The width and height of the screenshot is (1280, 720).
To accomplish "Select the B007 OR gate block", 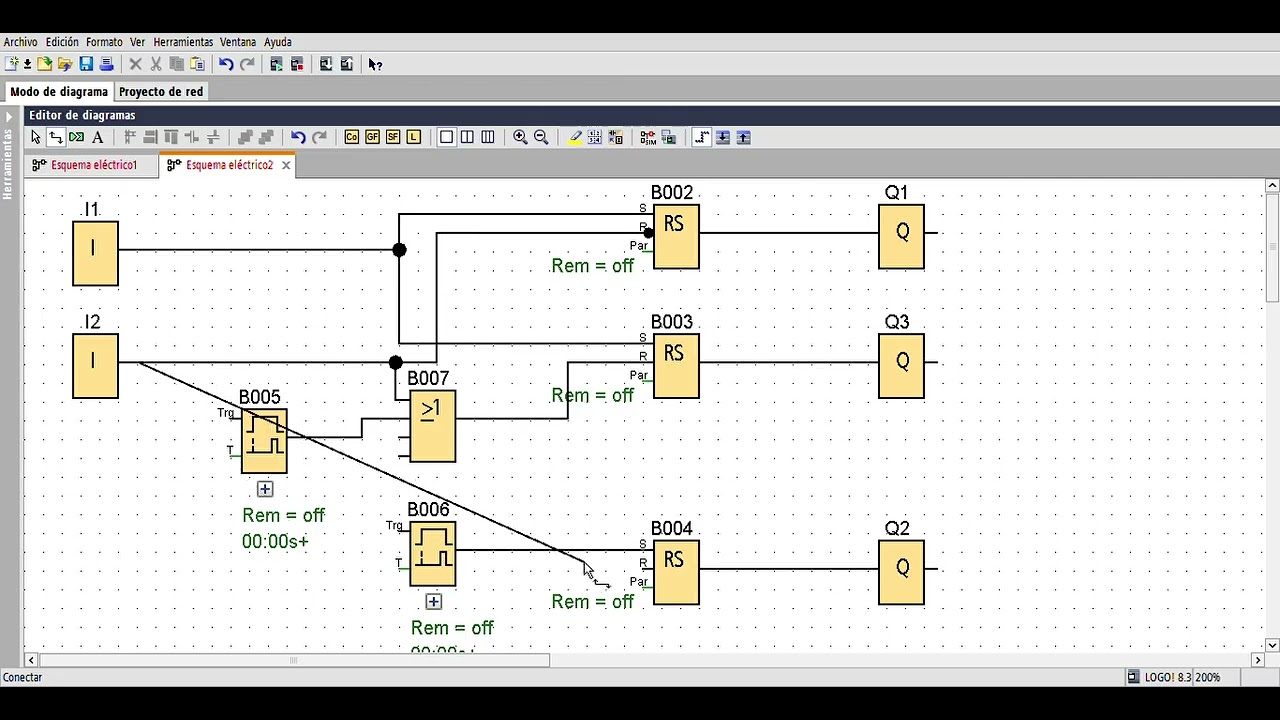I will click(432, 426).
